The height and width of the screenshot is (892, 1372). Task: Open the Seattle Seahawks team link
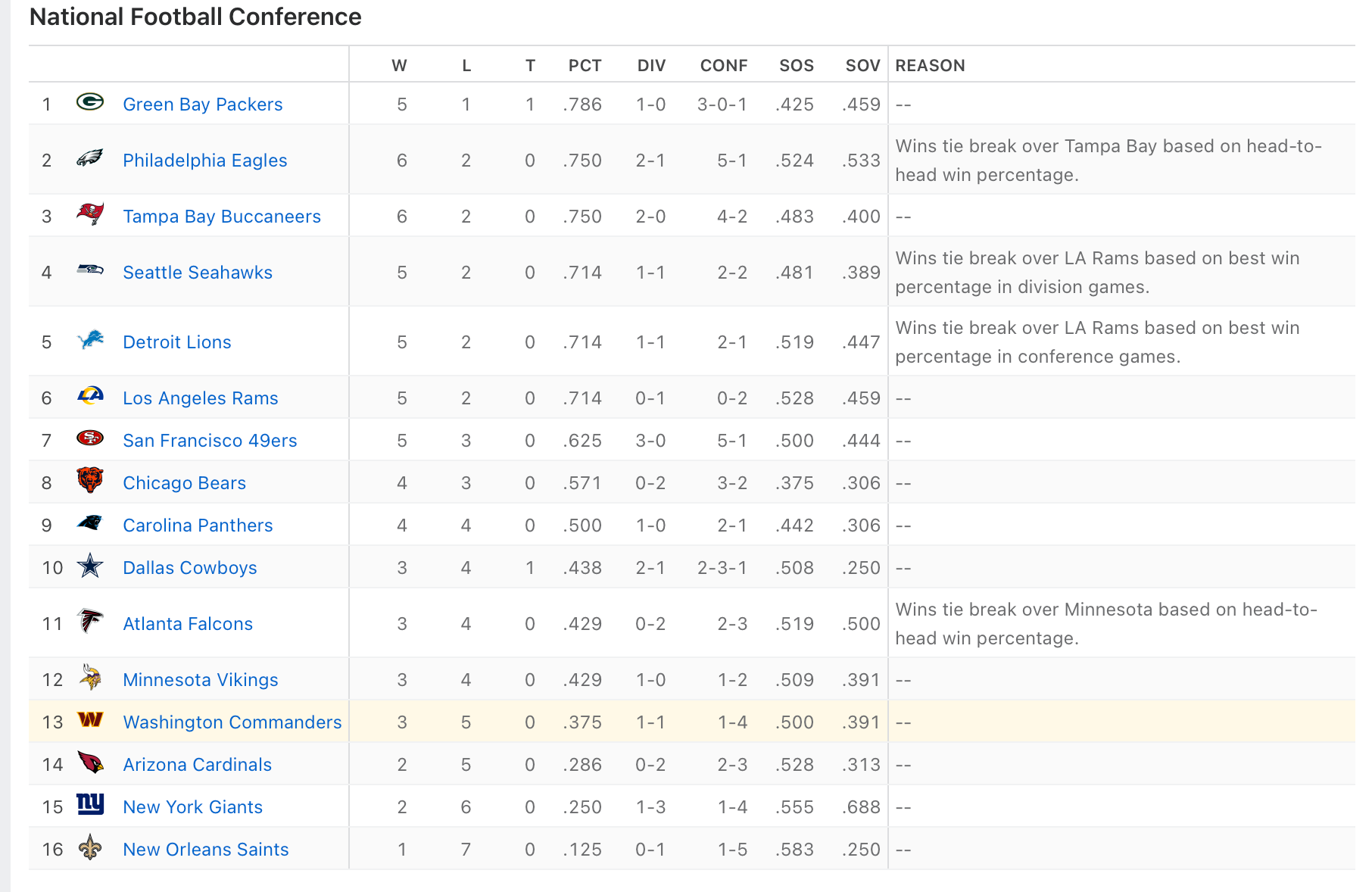click(198, 273)
